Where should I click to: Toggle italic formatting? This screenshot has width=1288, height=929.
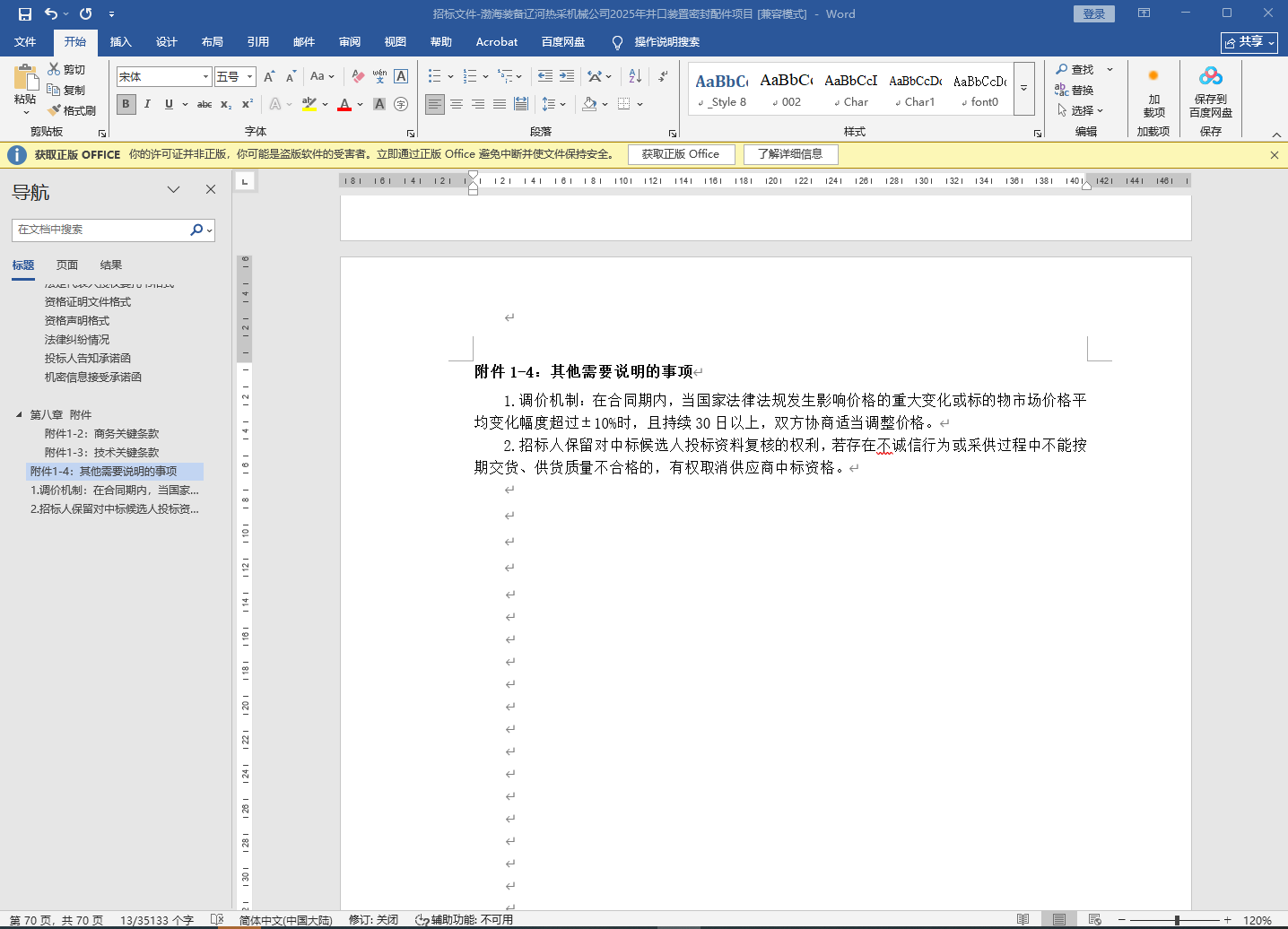(147, 104)
